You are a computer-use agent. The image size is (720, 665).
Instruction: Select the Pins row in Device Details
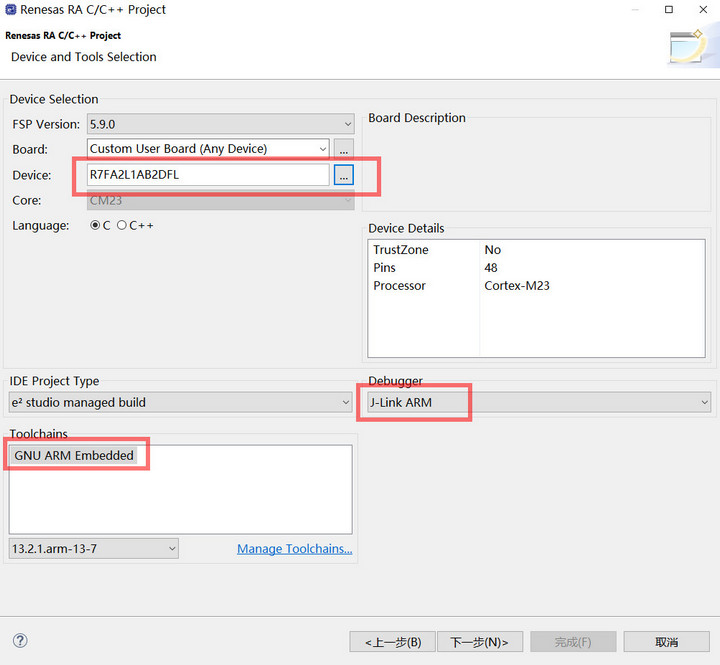click(x=536, y=267)
